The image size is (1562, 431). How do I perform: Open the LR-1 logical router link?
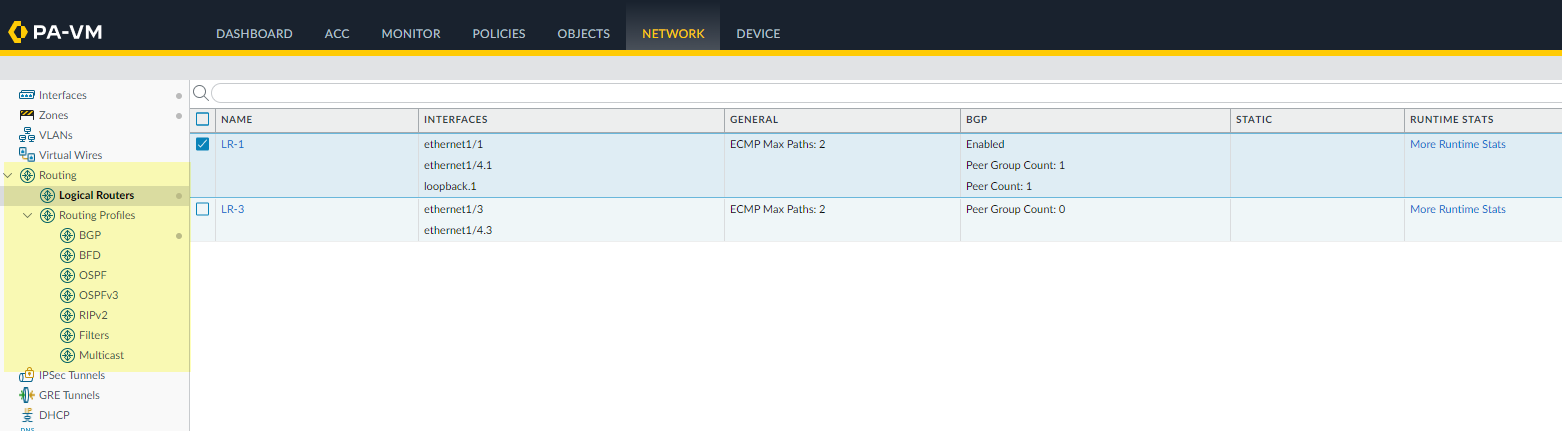[232, 144]
